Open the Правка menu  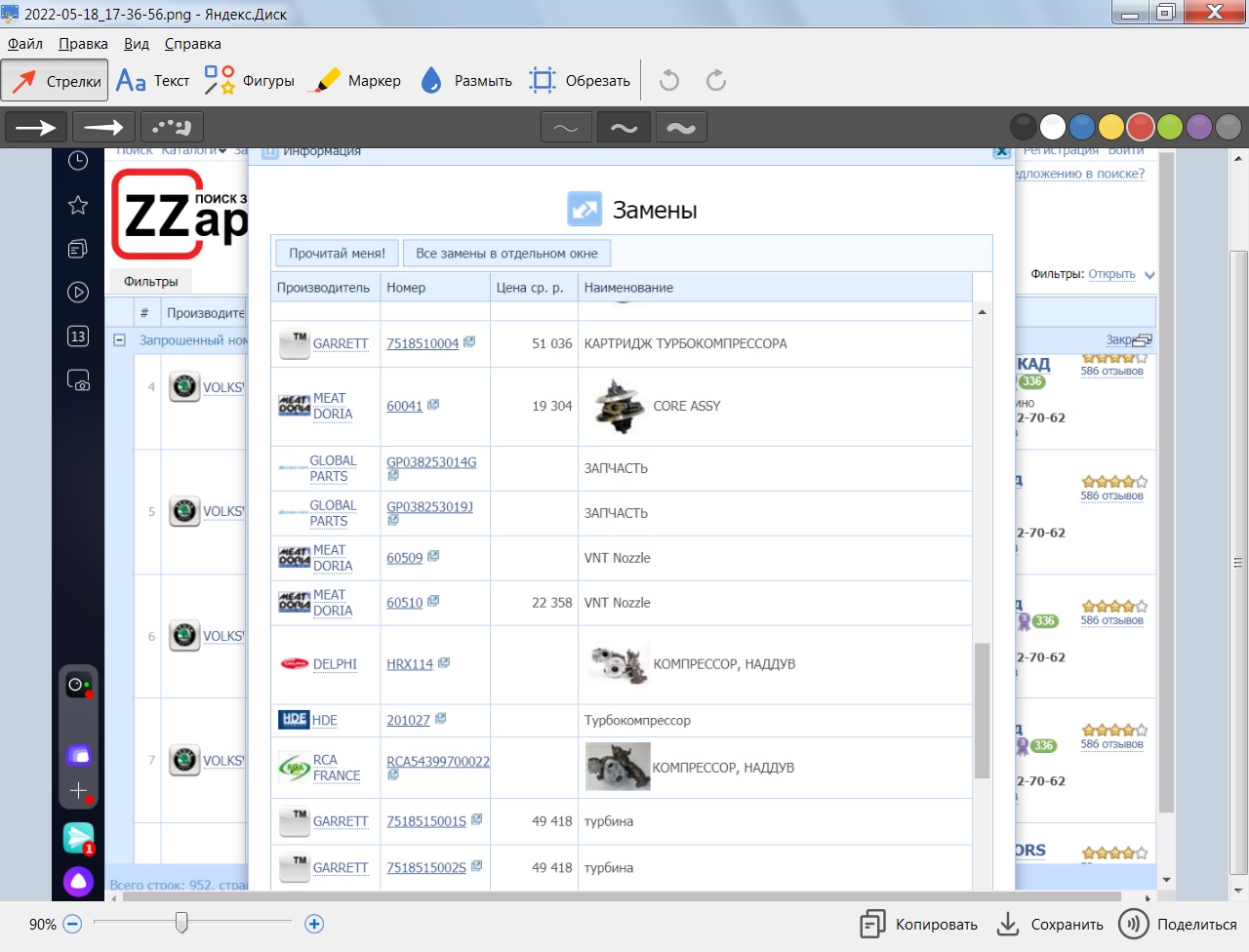click(x=83, y=44)
